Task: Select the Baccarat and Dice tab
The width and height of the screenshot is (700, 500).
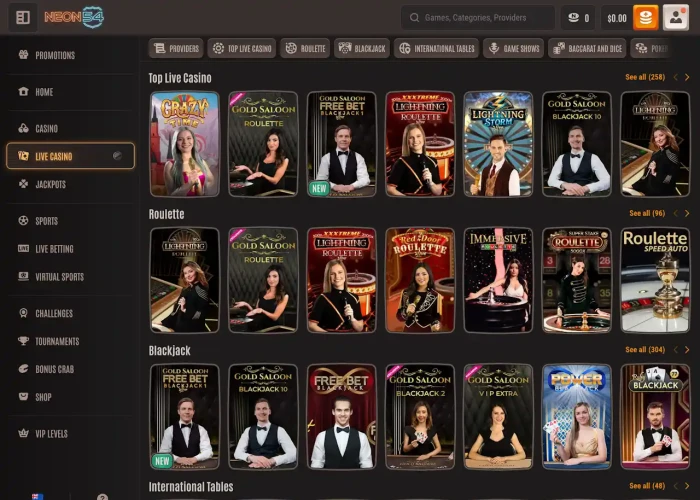Action: point(587,48)
